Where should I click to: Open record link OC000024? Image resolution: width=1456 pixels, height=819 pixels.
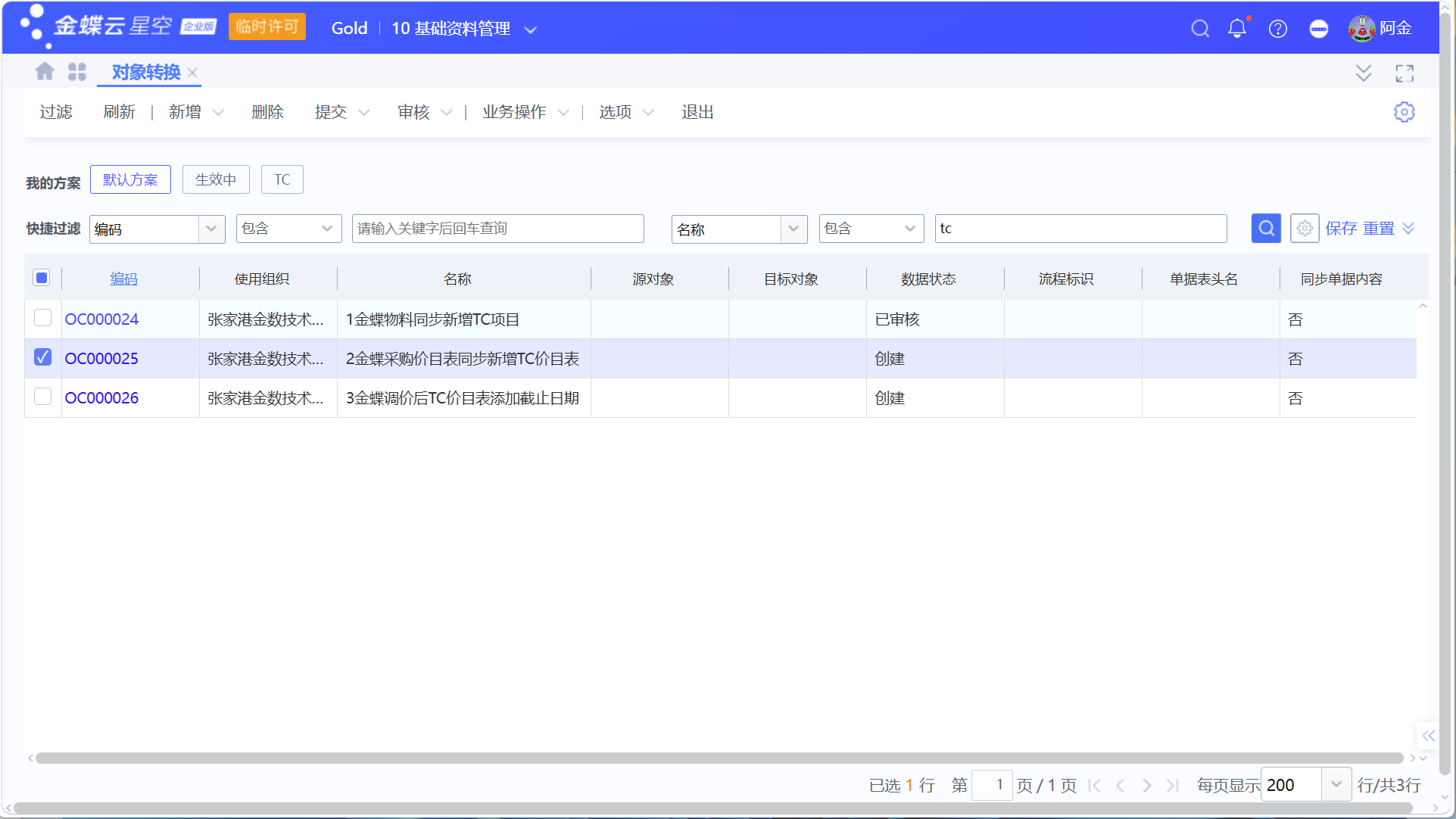click(101, 319)
